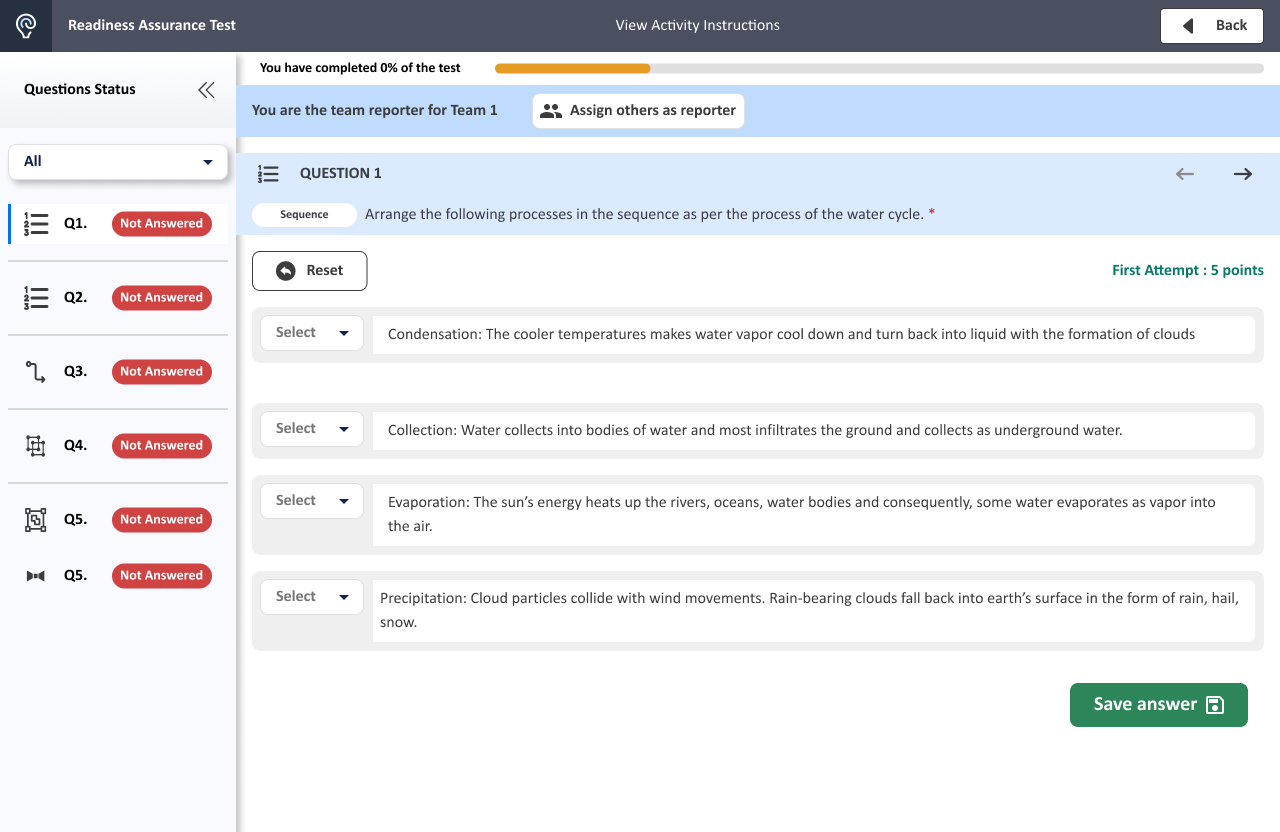Open the Select dropdown for Evaporation
1280x832 pixels.
(311, 501)
